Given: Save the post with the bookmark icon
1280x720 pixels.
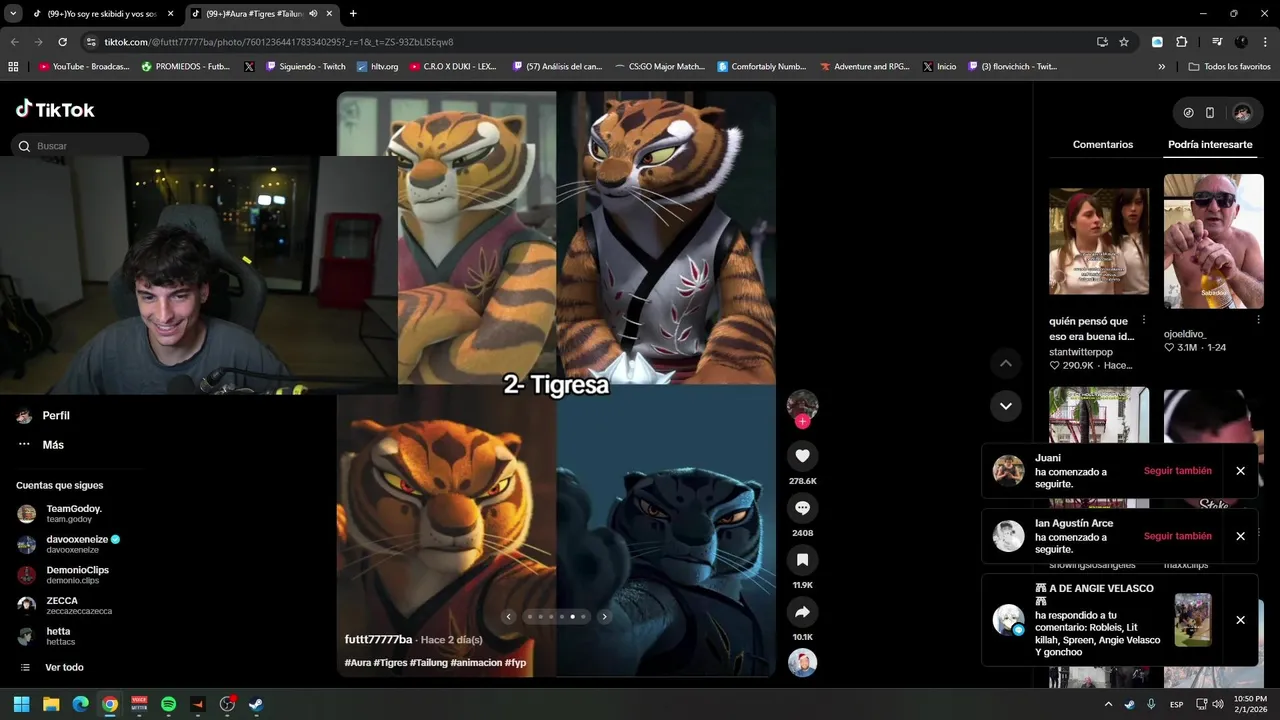Looking at the screenshot, I should [x=802, y=560].
